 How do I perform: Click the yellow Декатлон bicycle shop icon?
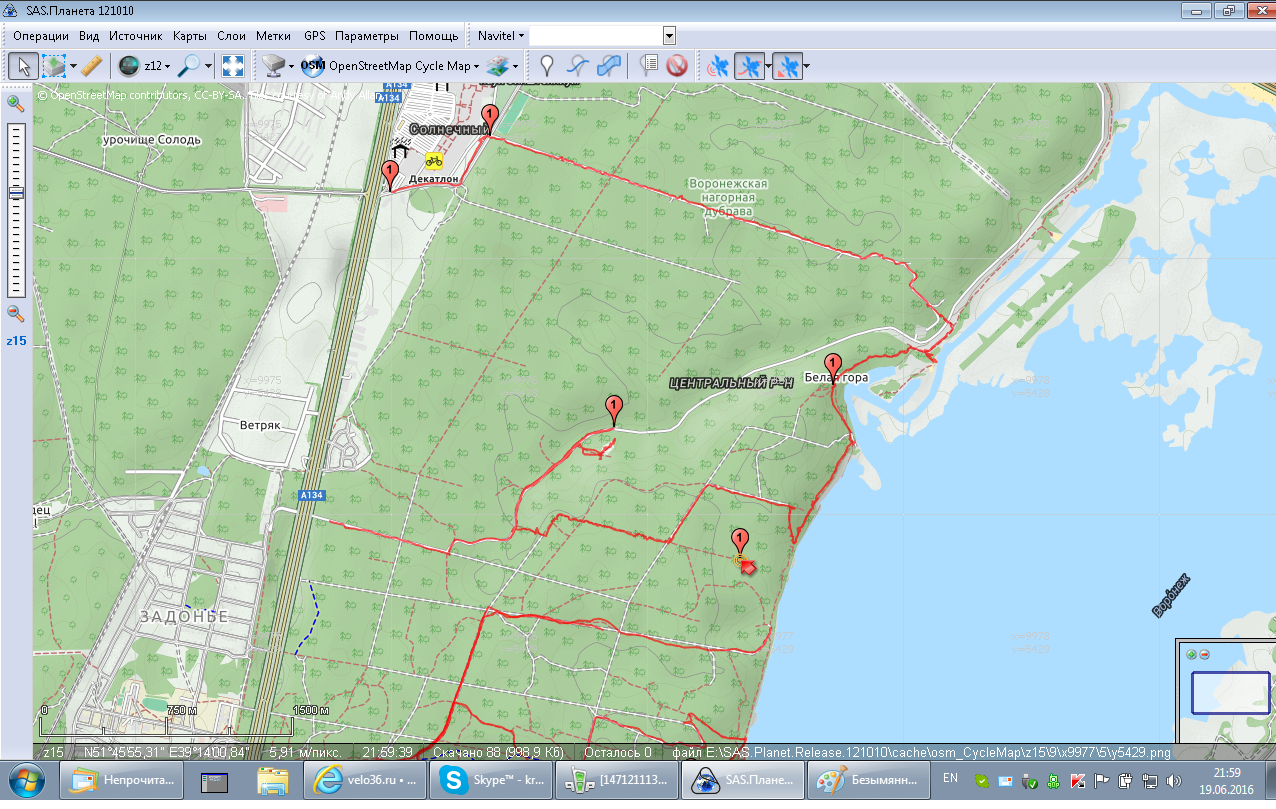[x=433, y=160]
